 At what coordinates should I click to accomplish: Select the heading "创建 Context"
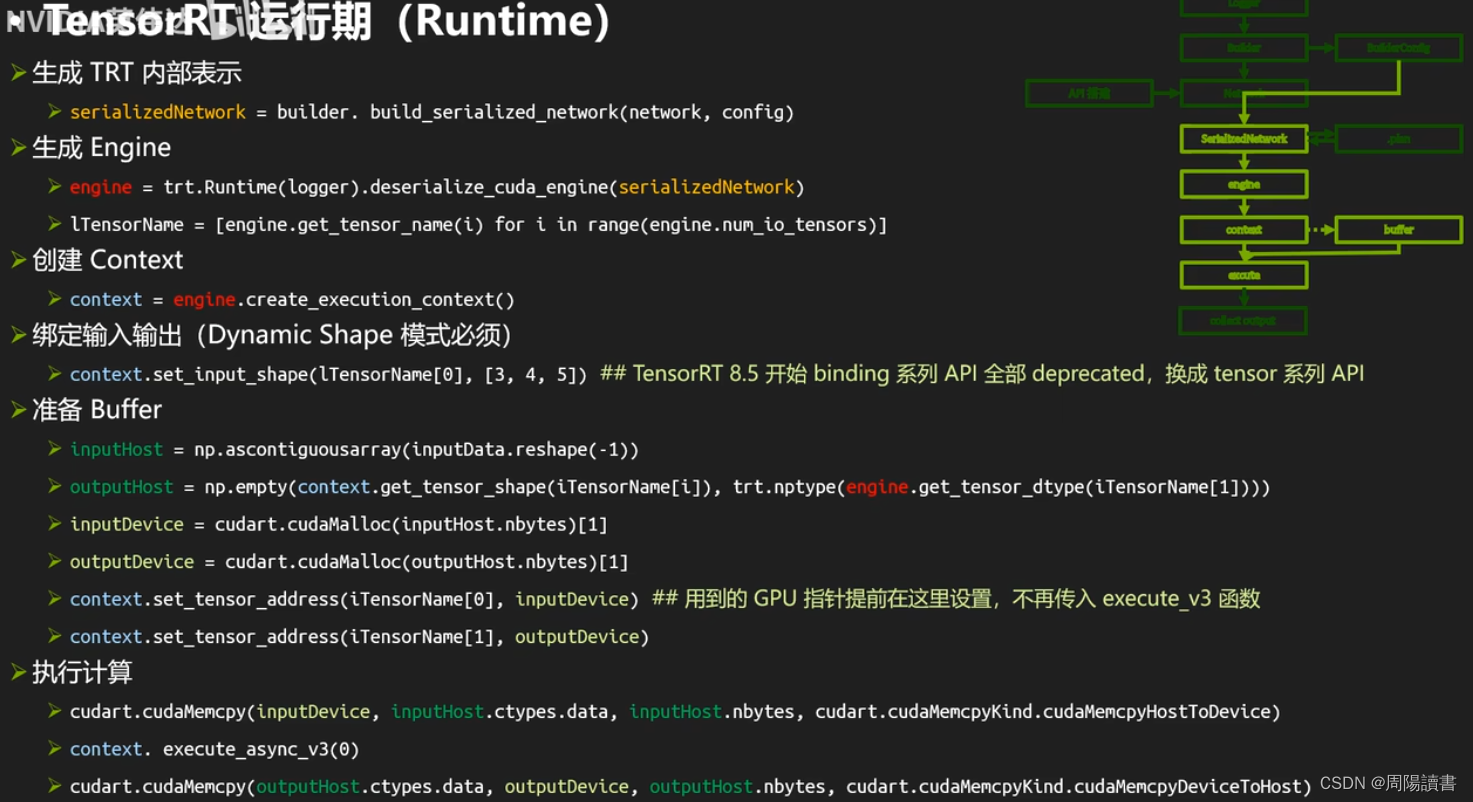108,260
